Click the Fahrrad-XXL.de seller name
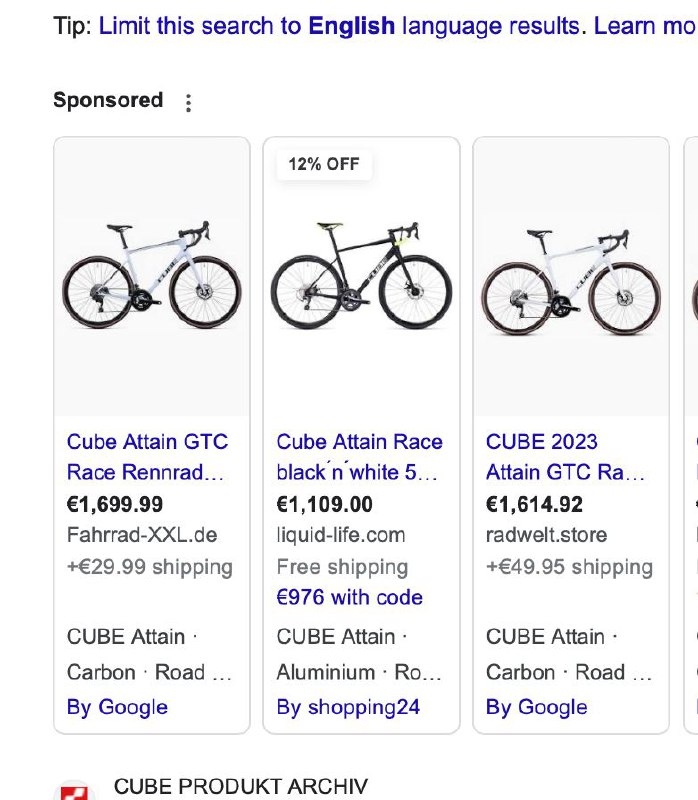 [x=142, y=535]
